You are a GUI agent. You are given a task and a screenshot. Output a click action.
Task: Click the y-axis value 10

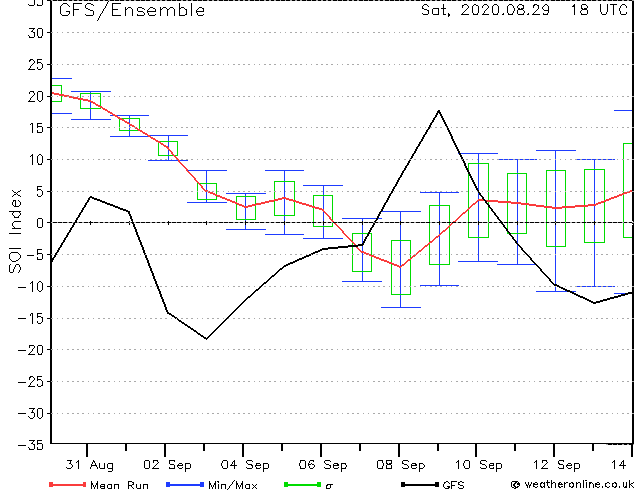(x=36, y=160)
